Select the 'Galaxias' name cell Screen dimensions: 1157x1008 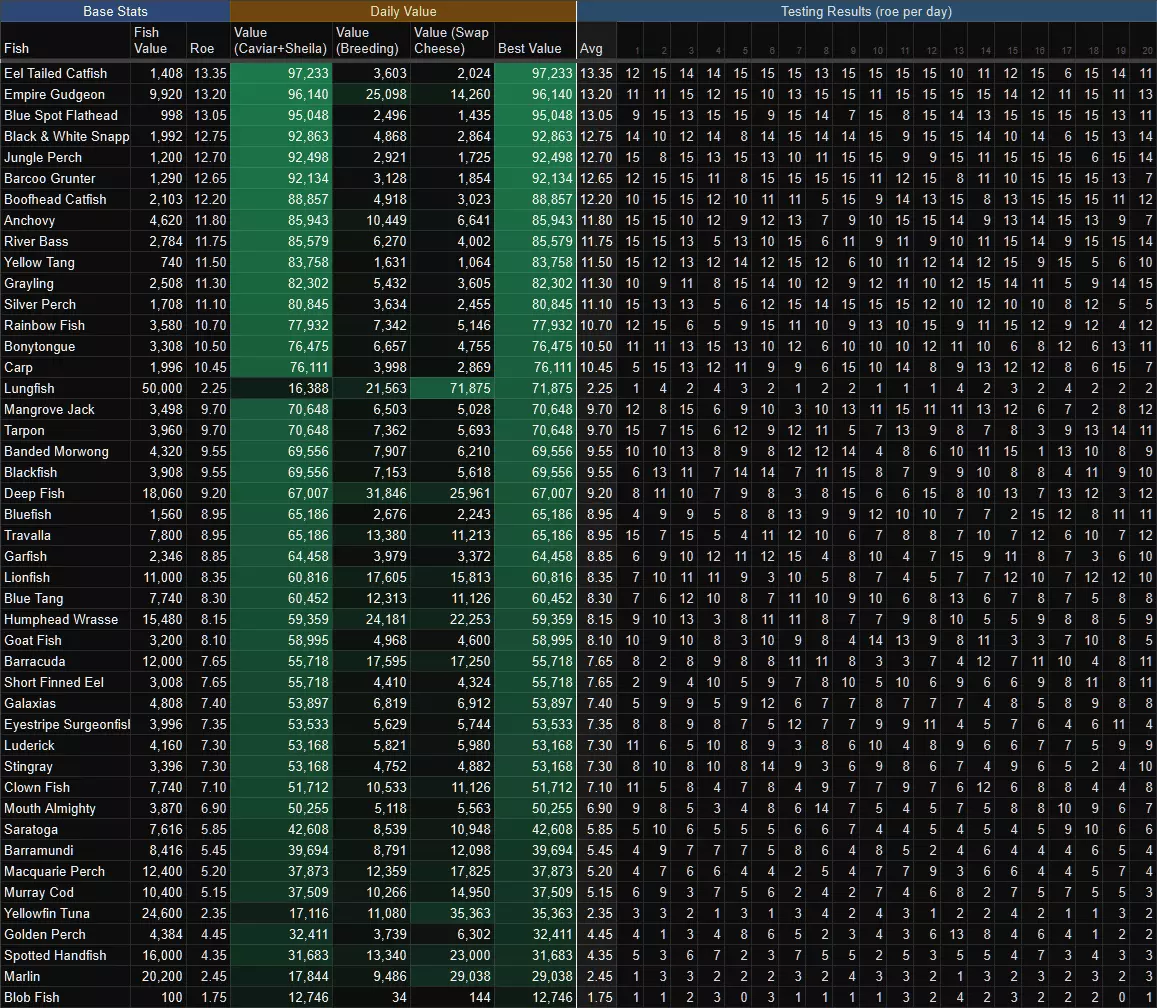click(x=66, y=704)
